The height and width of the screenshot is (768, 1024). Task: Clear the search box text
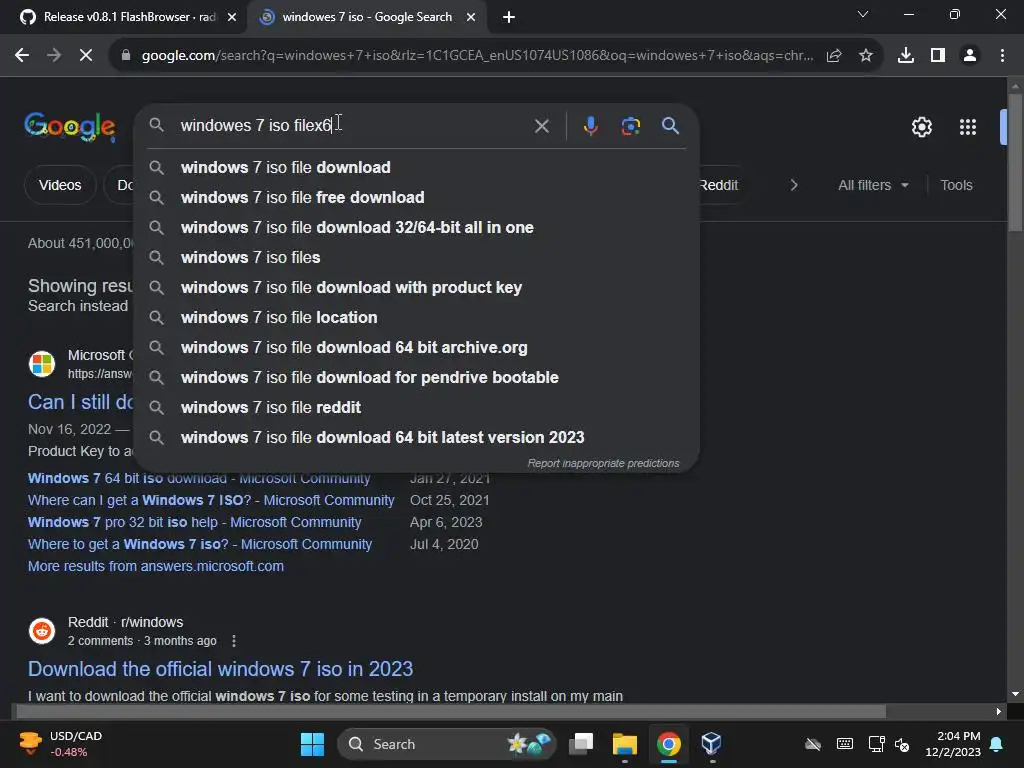point(541,126)
